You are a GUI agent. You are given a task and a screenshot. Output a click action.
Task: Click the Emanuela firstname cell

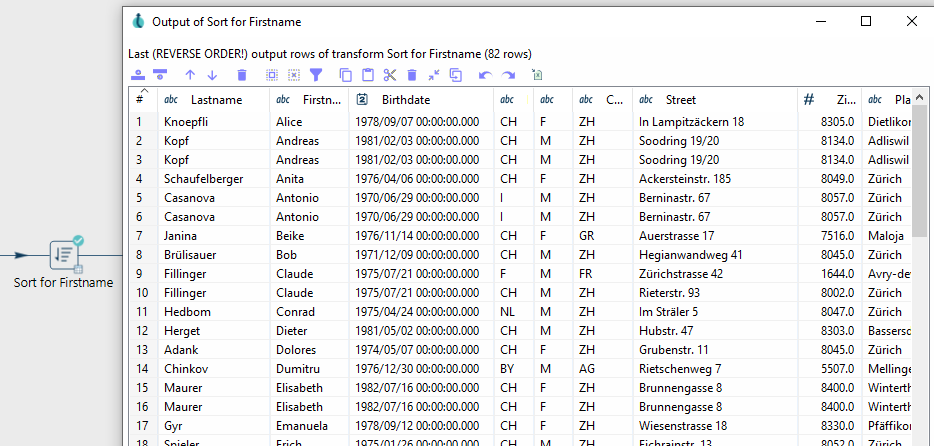[x=309, y=426]
